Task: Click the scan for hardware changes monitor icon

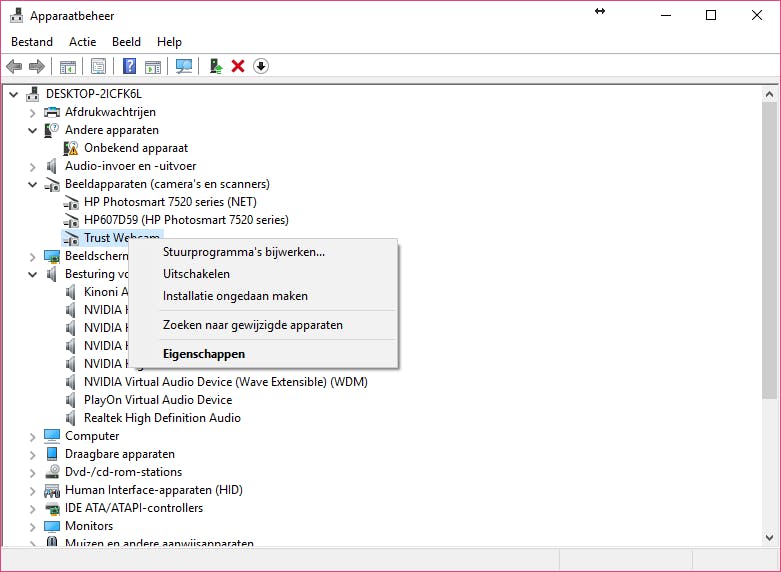Action: tap(184, 66)
